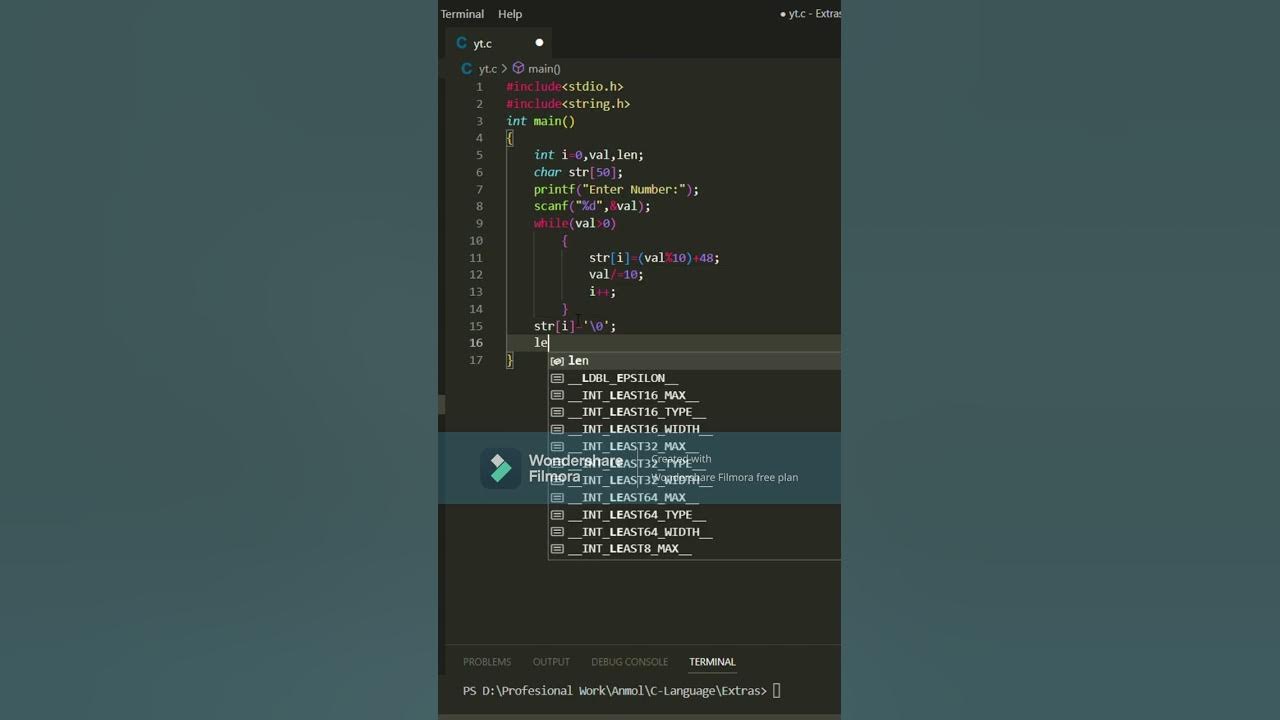This screenshot has height=720, width=1280.
Task: Click the printf("Enter Number:") line
Action: [616, 189]
